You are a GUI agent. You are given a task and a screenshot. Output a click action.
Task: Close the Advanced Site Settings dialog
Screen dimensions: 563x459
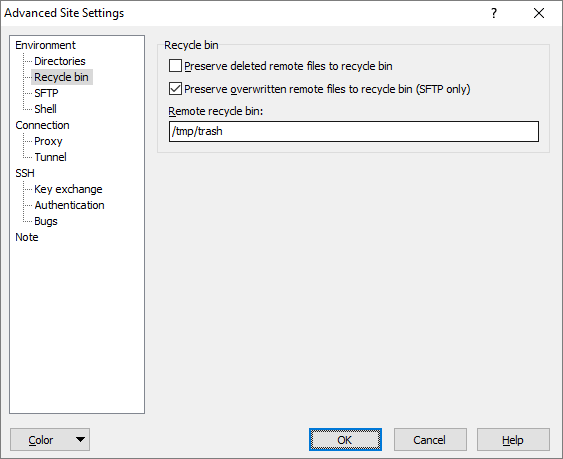point(539,13)
